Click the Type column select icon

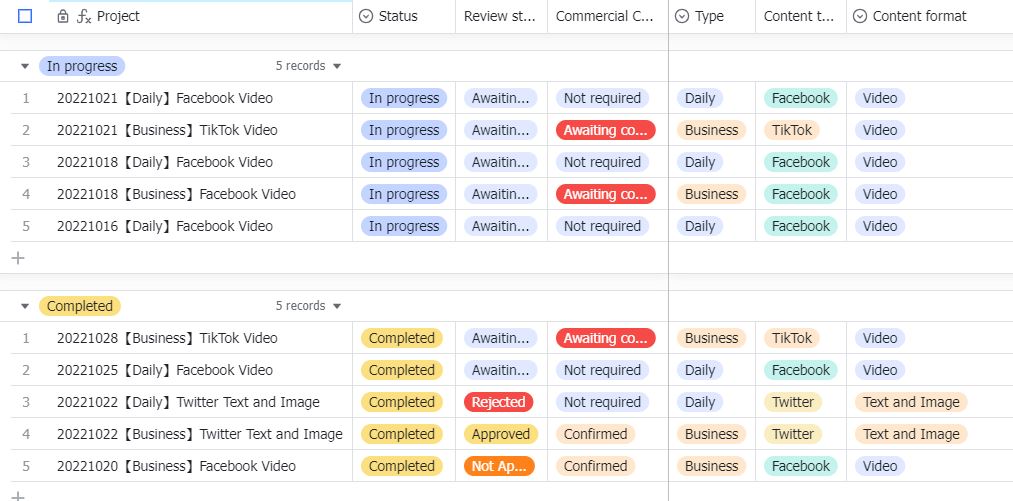point(682,17)
